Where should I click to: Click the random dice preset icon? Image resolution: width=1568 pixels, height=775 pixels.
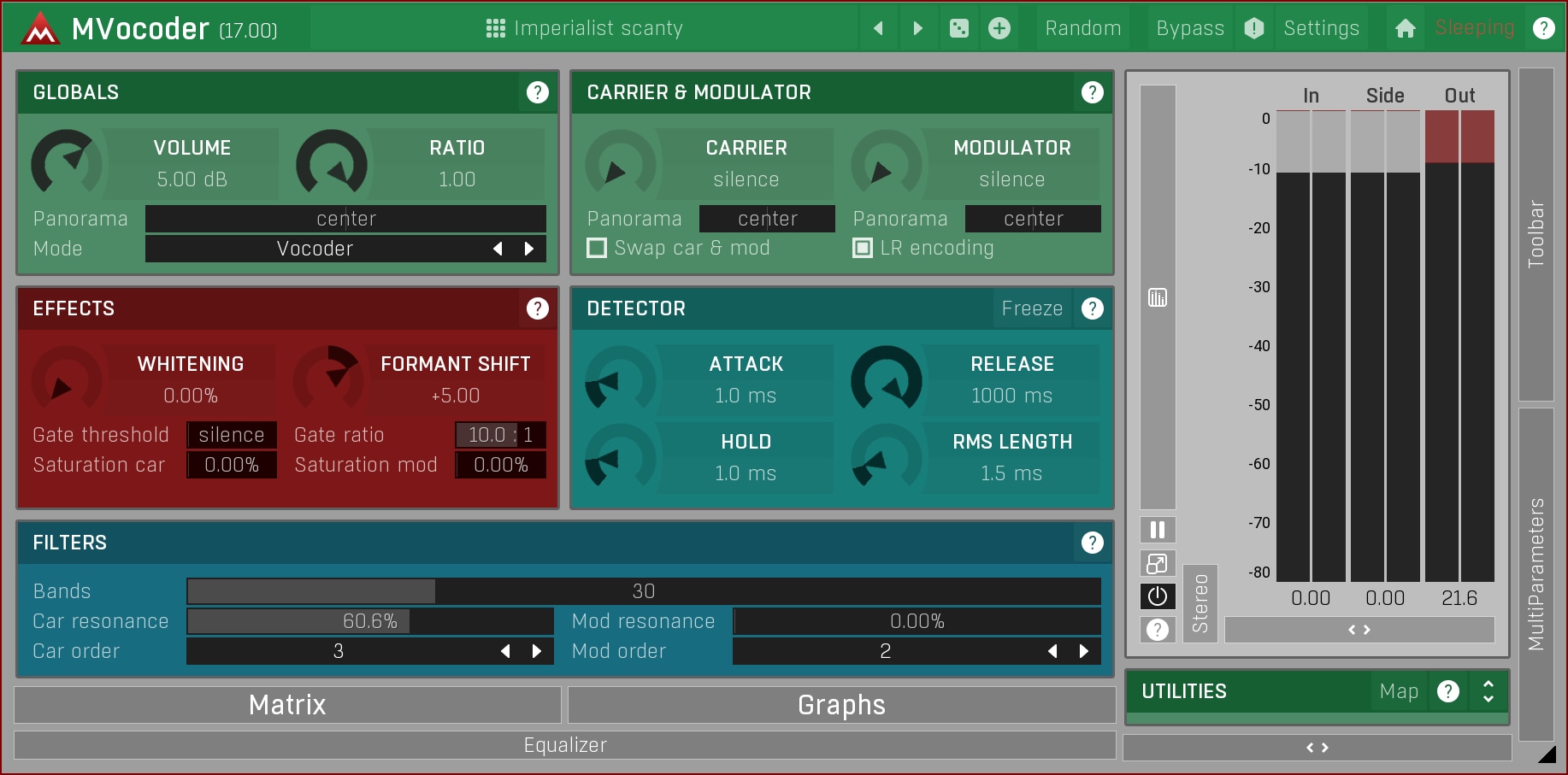point(959,28)
